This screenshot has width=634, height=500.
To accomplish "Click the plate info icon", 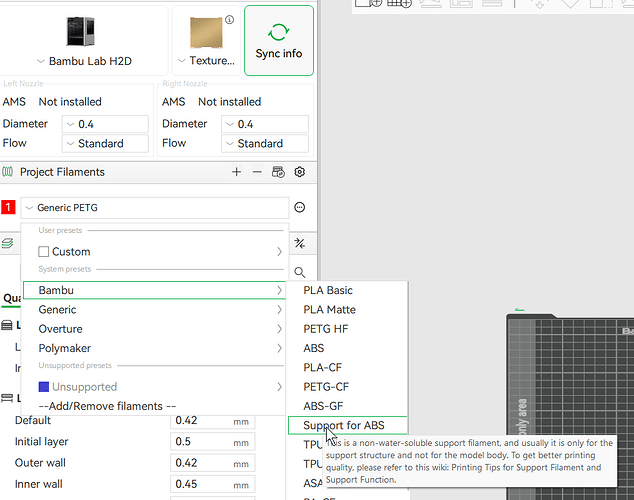I will tap(229, 19).
